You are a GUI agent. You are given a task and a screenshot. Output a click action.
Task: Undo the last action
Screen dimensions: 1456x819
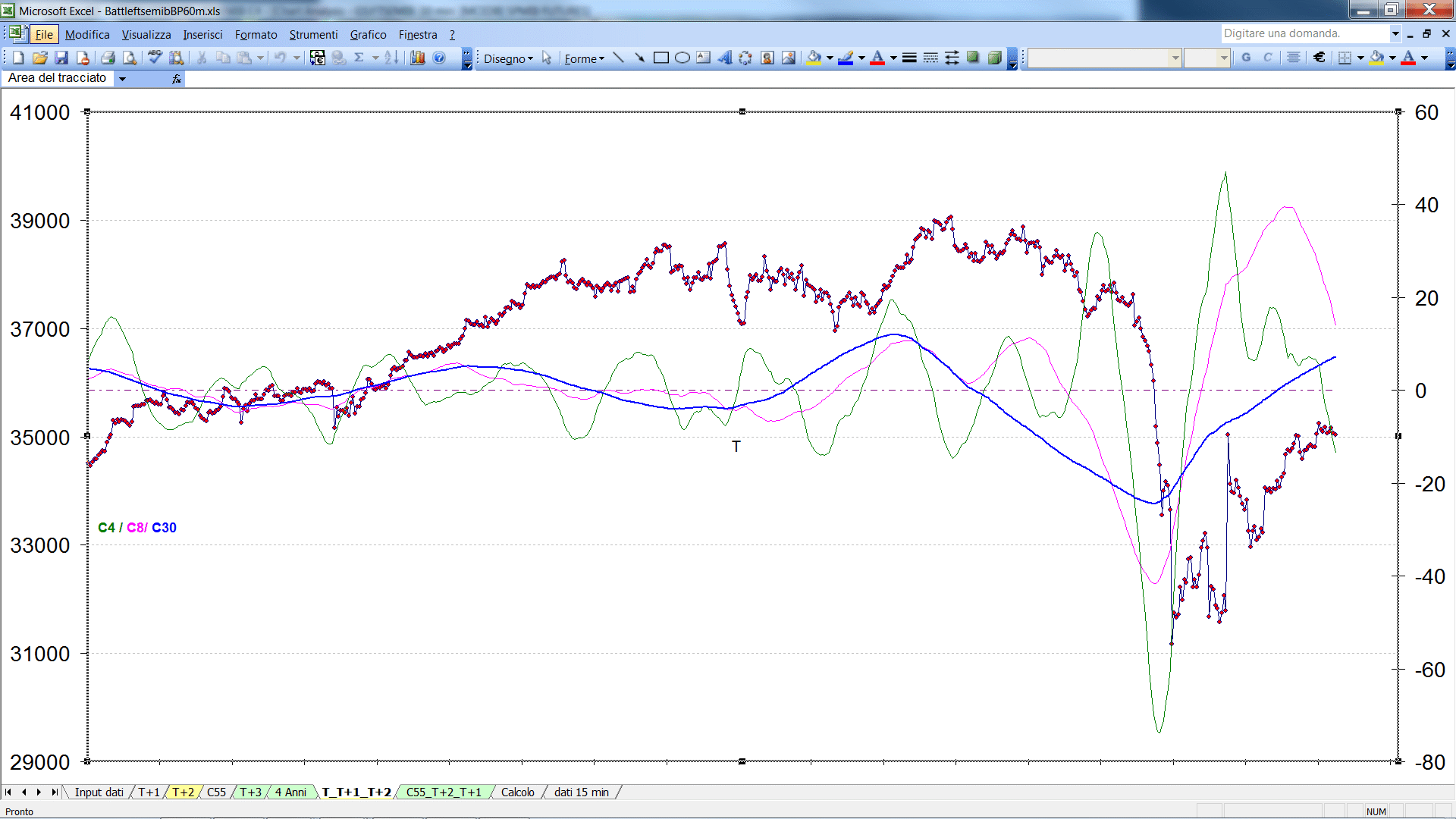coord(280,58)
